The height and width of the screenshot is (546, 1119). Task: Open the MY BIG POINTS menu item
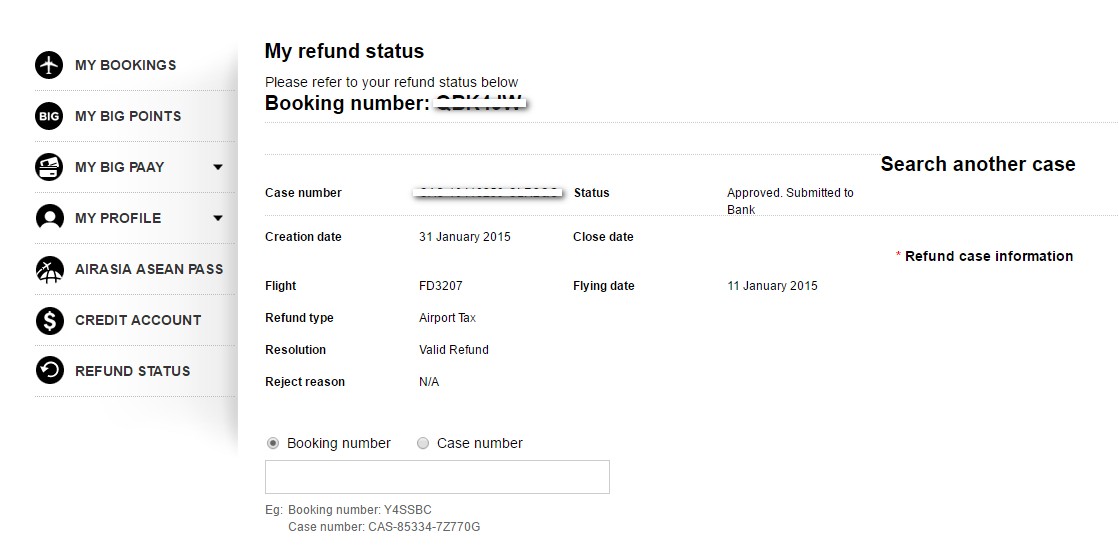[x=128, y=116]
